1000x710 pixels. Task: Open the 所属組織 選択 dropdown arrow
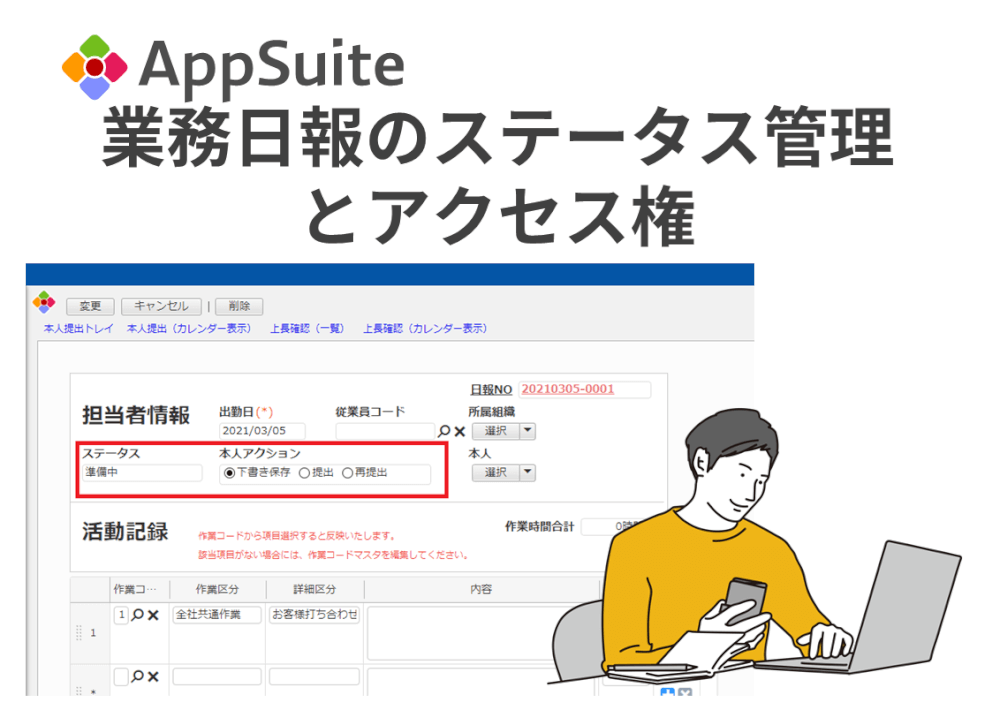529,431
